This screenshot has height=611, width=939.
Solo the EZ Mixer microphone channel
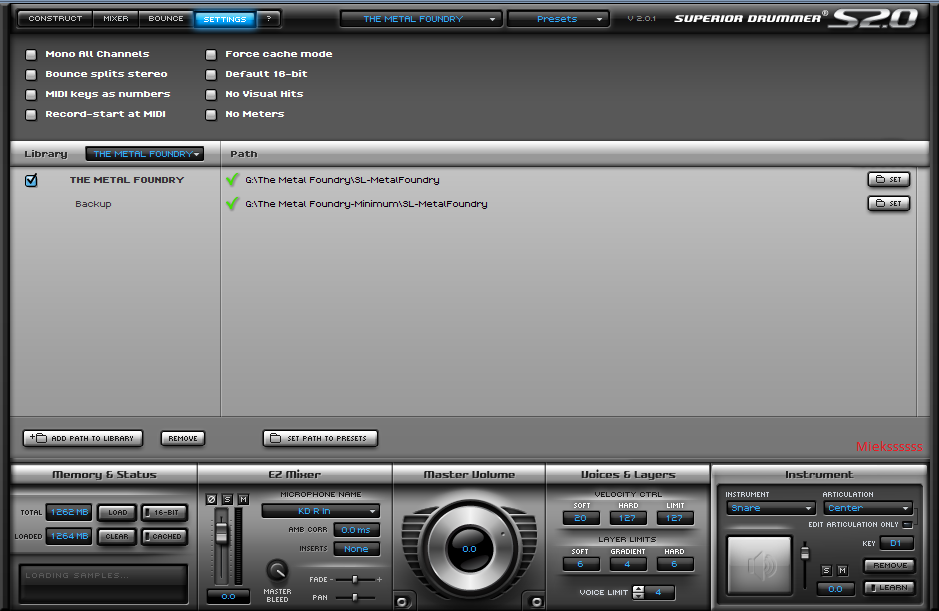point(227,499)
